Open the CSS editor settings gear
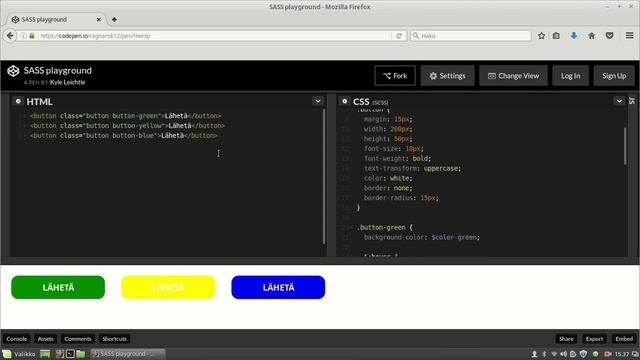This screenshot has width=640, height=360. [x=344, y=101]
